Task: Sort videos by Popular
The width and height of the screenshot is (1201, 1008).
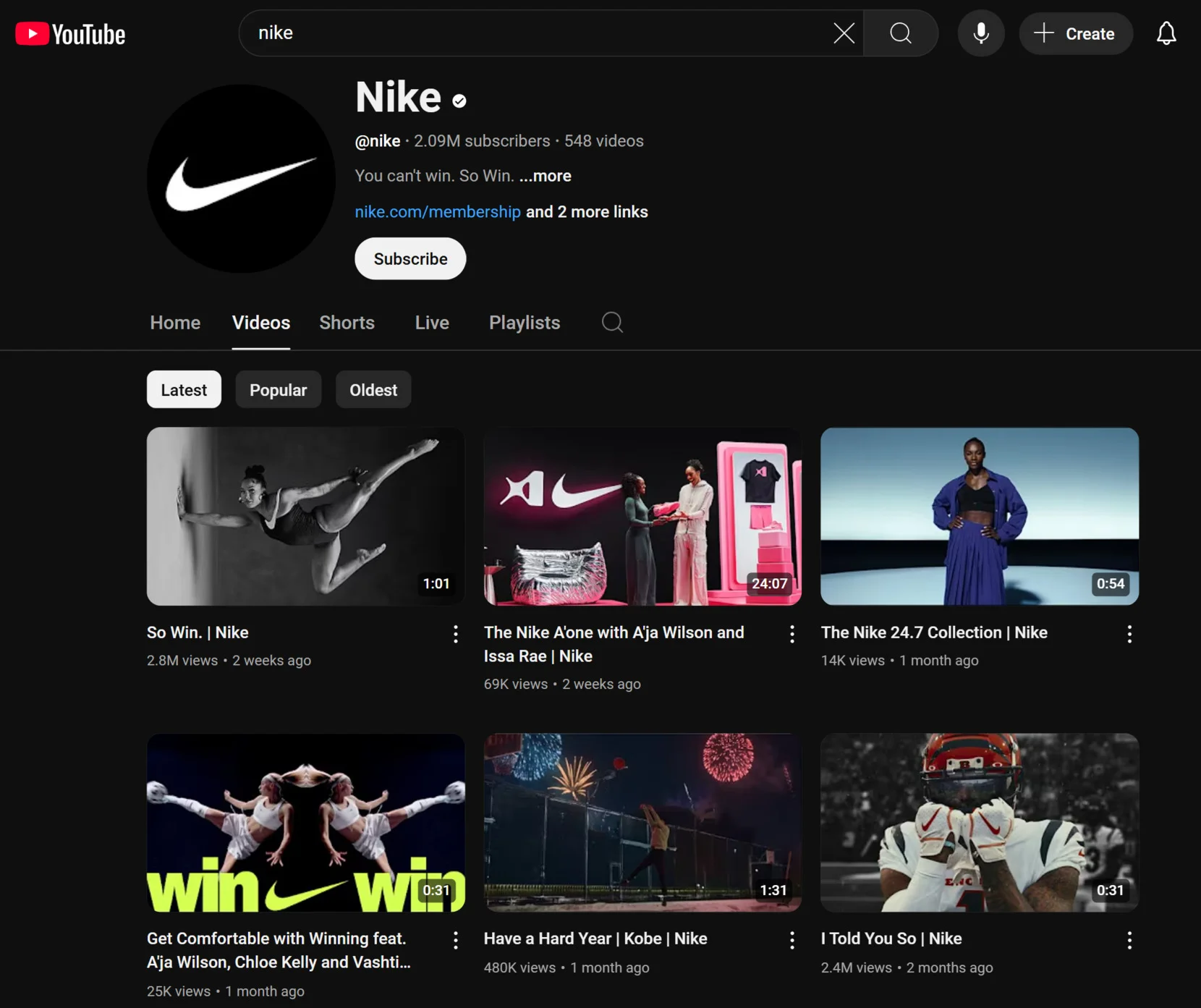Action: click(278, 390)
